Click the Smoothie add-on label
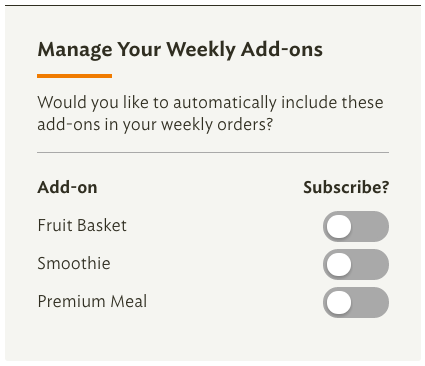This screenshot has width=425, height=366. point(74,263)
